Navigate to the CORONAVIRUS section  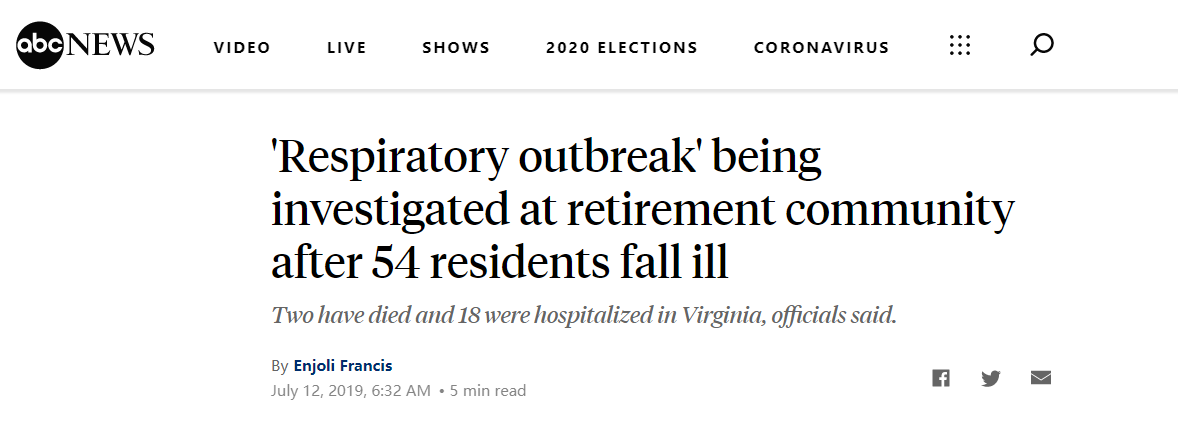(822, 47)
